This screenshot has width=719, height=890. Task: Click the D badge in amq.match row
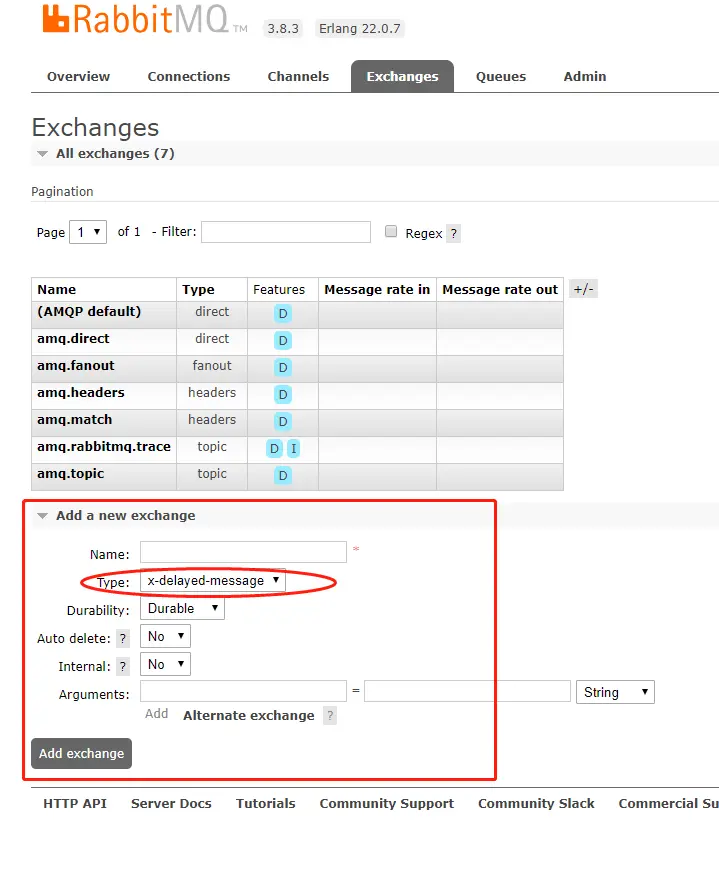(x=283, y=422)
